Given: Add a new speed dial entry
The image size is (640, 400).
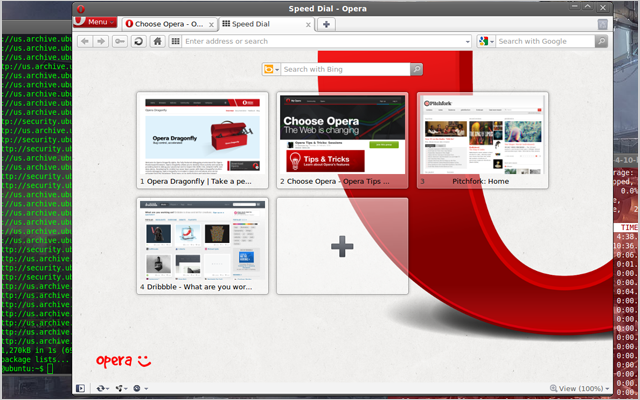Looking at the screenshot, I should coord(342,246).
